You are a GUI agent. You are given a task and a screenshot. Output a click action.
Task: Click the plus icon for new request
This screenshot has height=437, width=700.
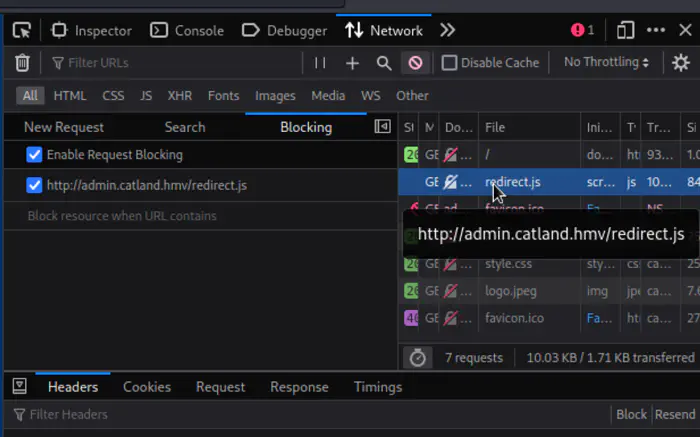352,63
